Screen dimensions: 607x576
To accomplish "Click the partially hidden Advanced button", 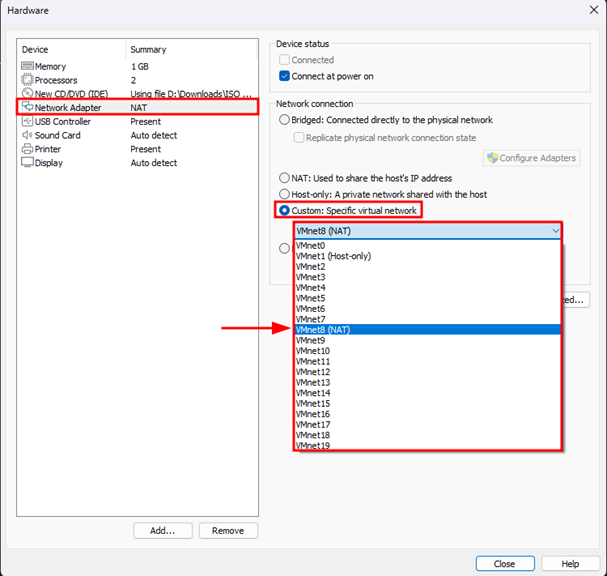I will (576, 300).
